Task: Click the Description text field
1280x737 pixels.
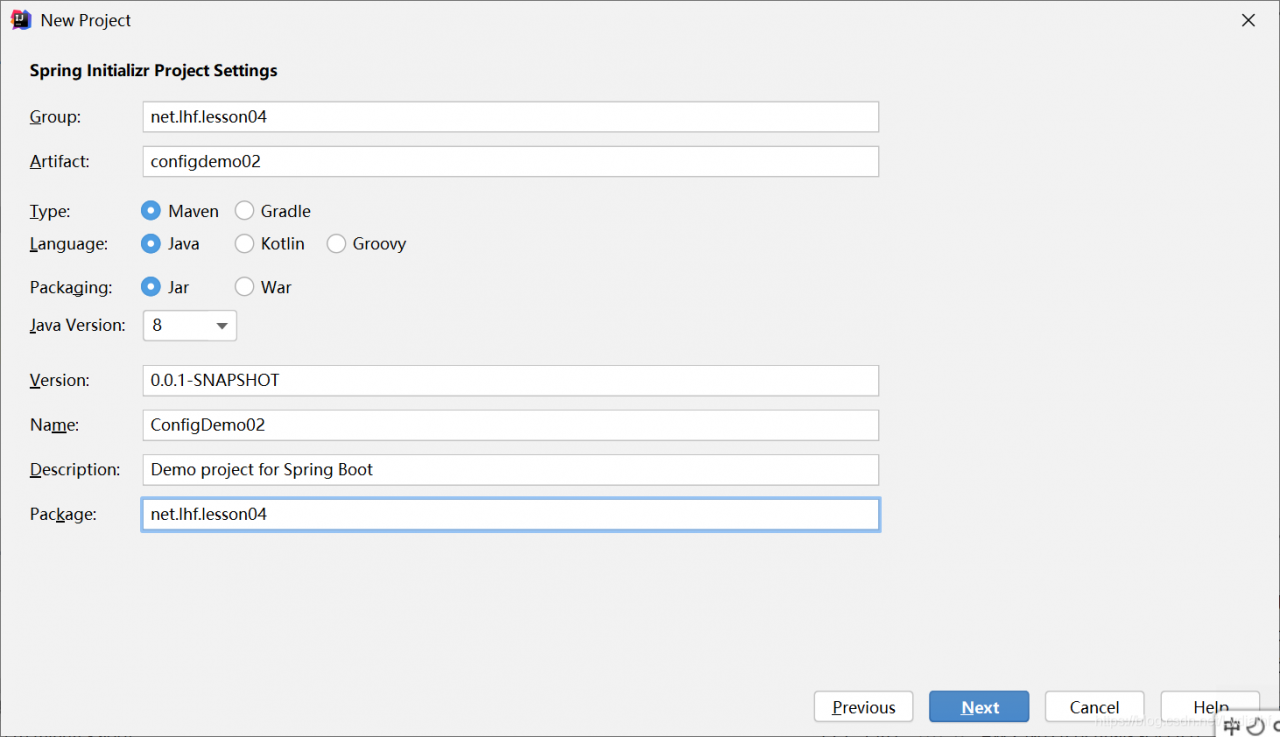Action: point(510,469)
